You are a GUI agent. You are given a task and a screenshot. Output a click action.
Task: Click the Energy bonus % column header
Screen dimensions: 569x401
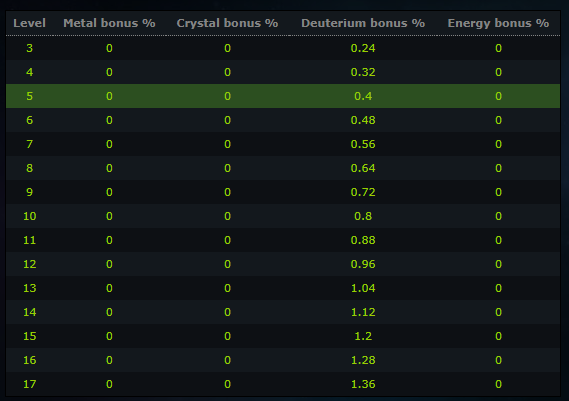498,23
